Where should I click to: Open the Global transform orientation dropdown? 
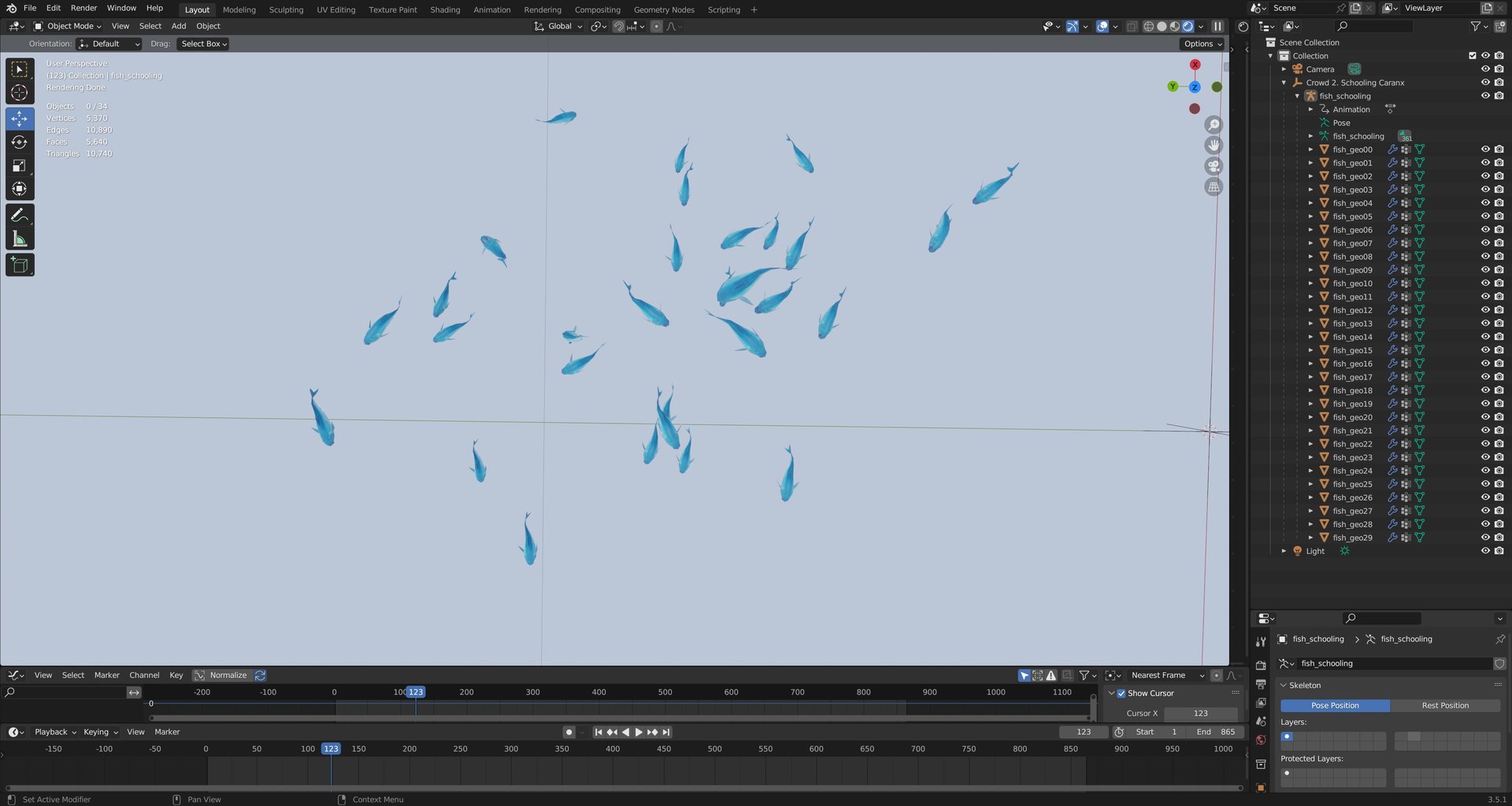[558, 26]
